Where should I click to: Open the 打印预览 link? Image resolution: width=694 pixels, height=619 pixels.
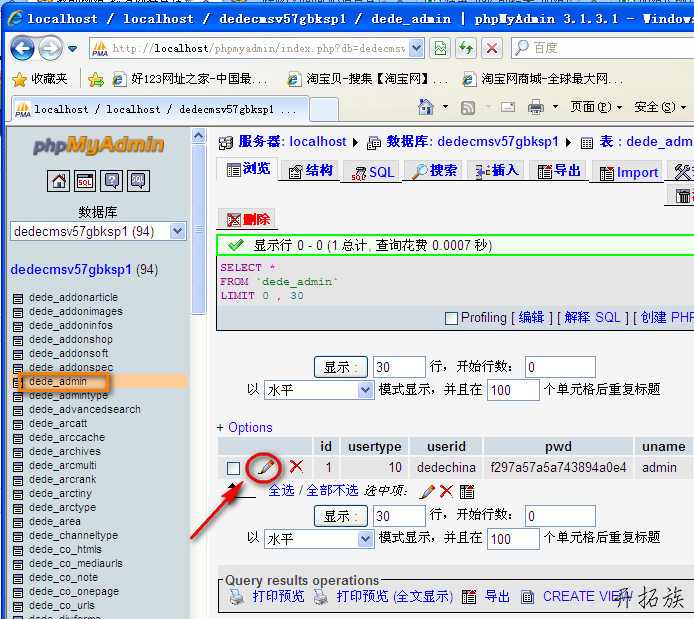[x=278, y=596]
